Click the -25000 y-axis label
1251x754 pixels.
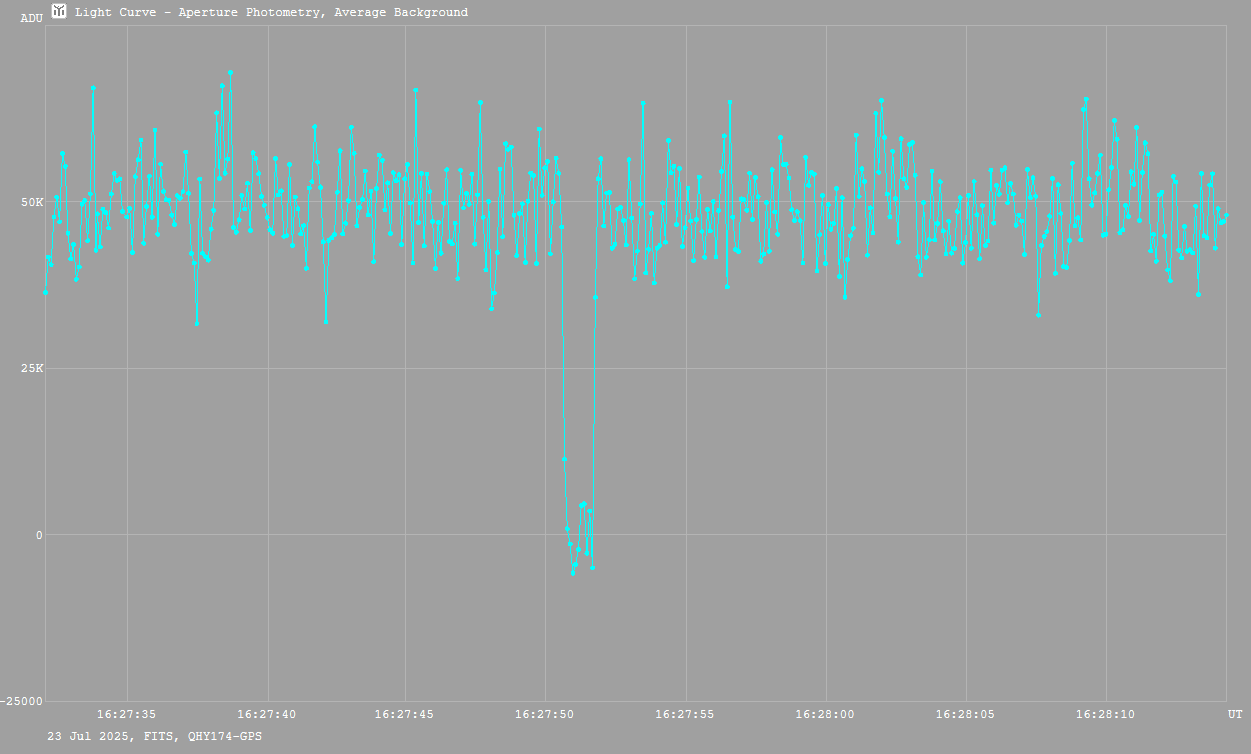tap(22, 701)
